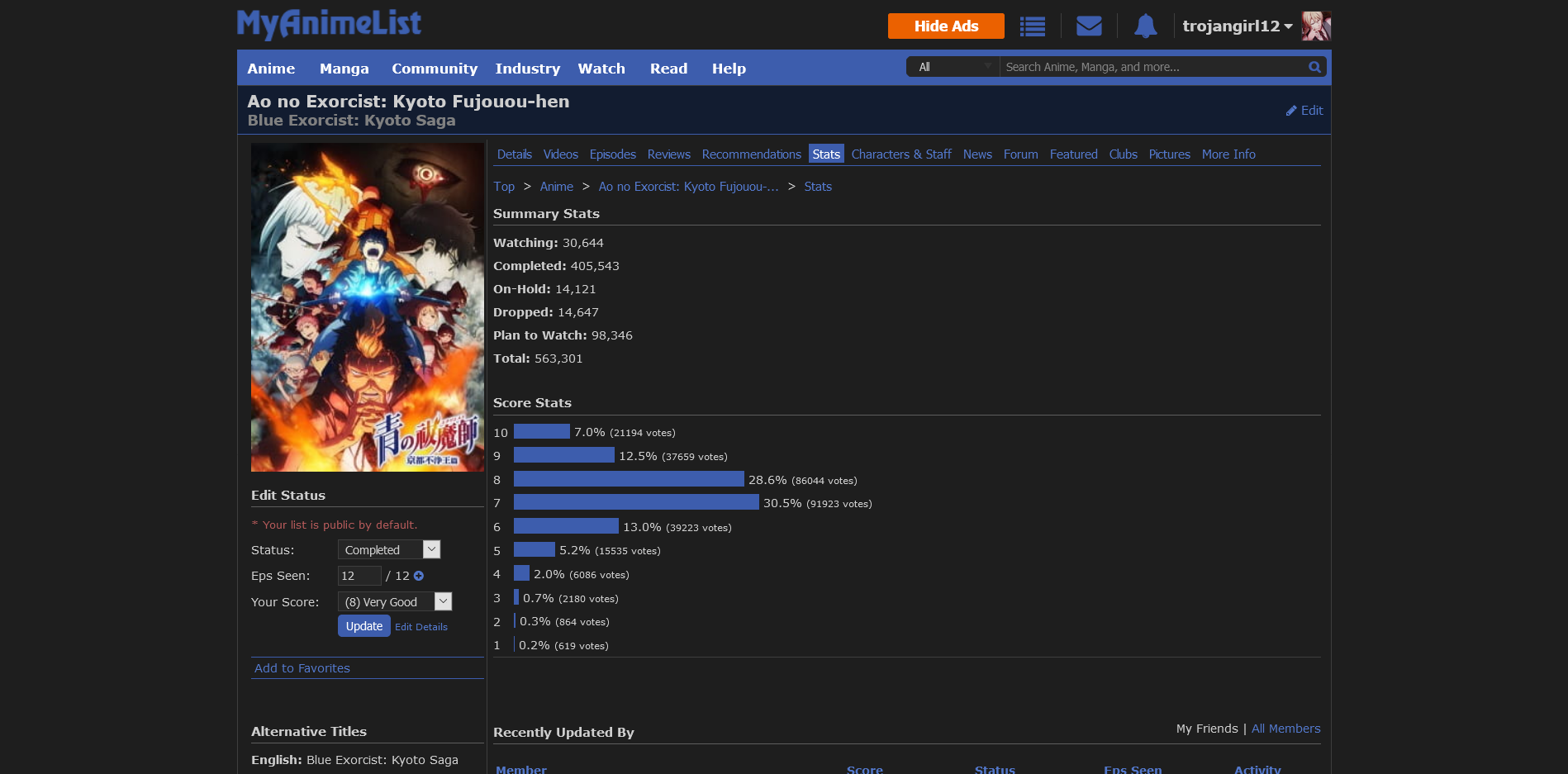This screenshot has height=774, width=1568.
Task: Open the trojangirl12 account menu
Action: (x=1237, y=26)
